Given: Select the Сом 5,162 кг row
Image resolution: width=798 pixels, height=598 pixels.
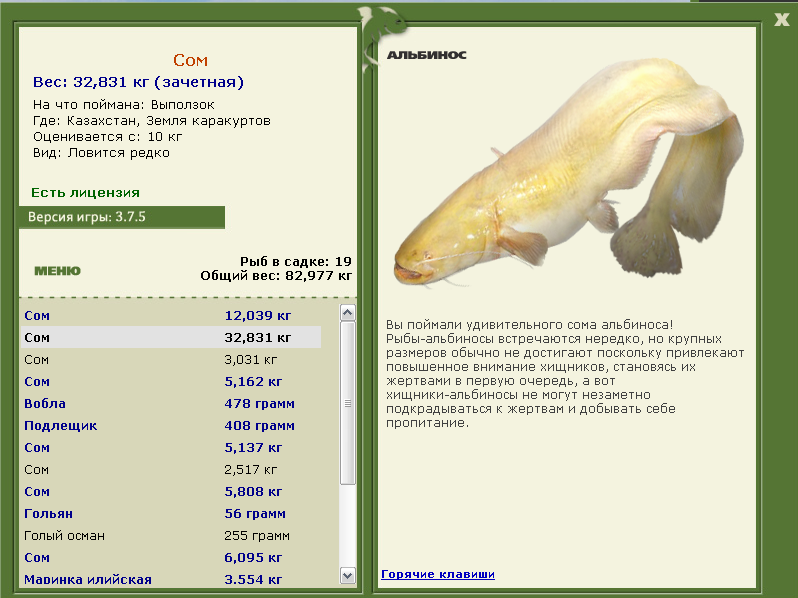Looking at the screenshot, I should coord(170,382).
